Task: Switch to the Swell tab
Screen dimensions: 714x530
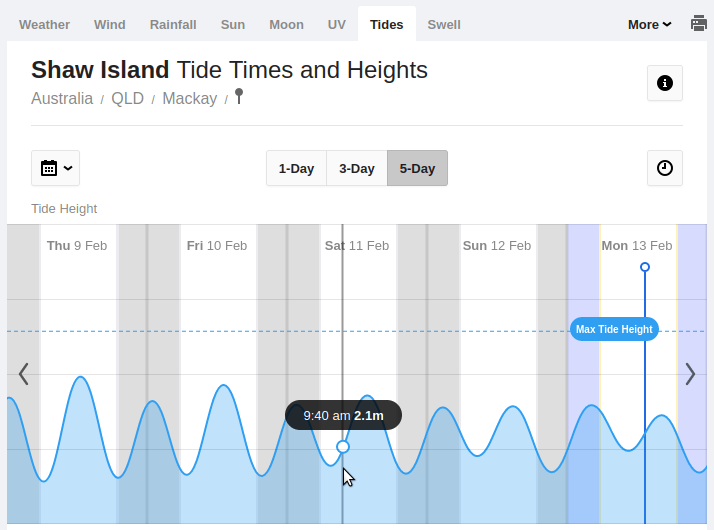Action: (444, 24)
